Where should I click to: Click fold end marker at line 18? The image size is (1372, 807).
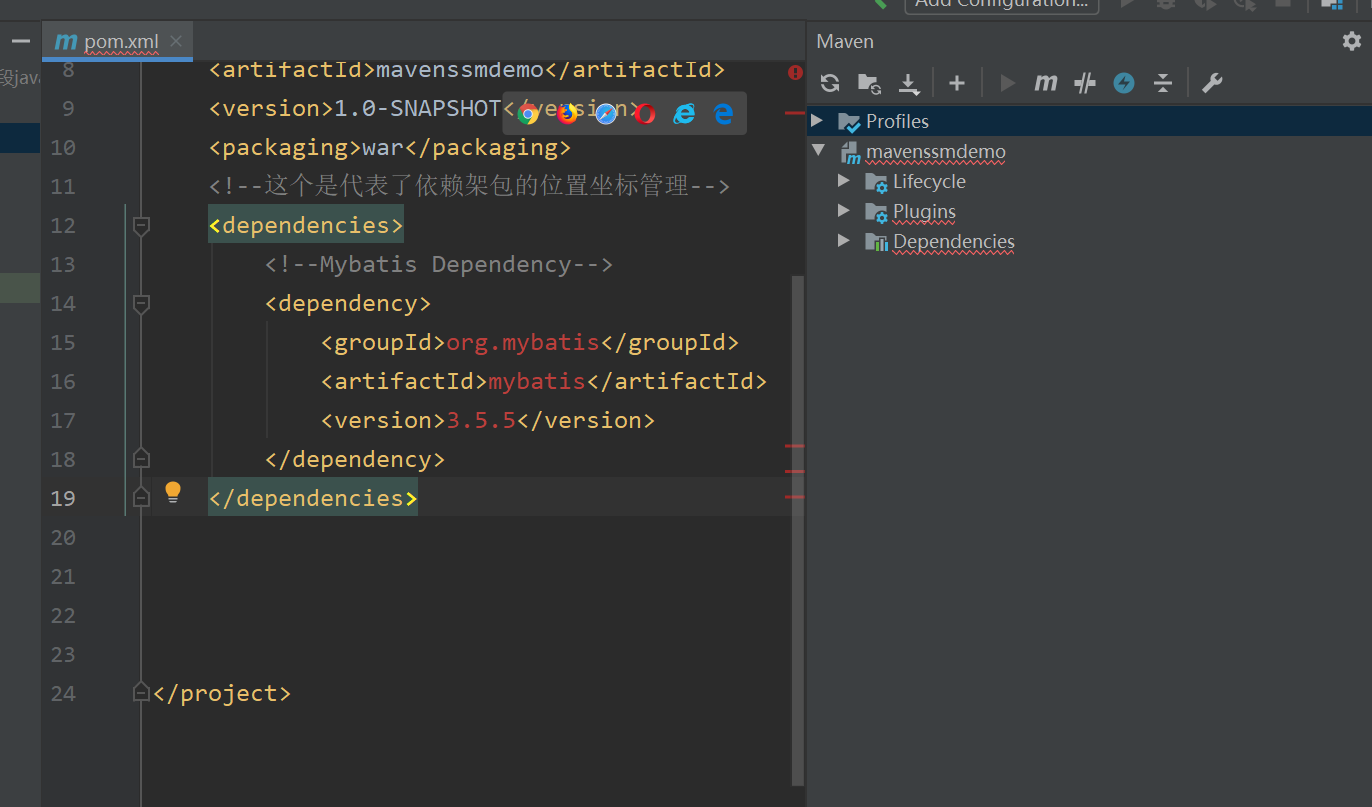pyautogui.click(x=141, y=458)
